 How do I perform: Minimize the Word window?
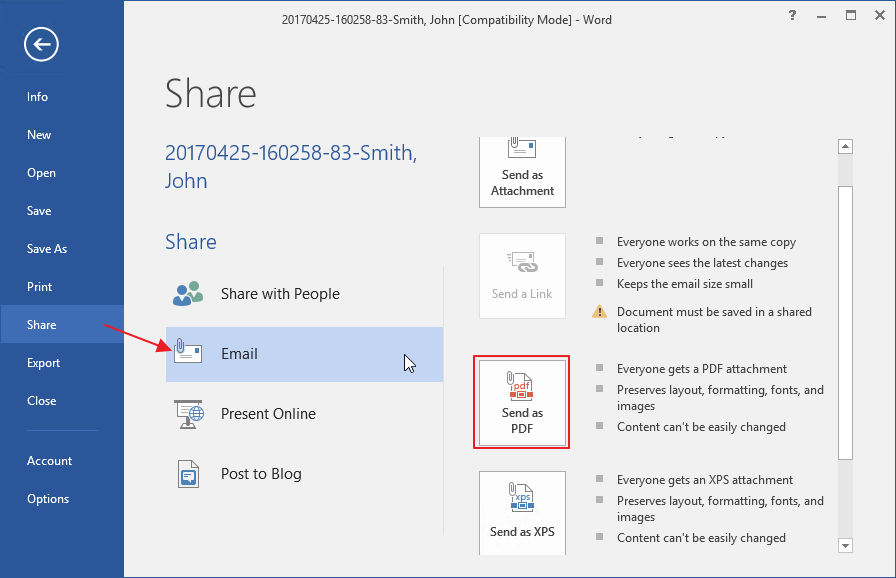(821, 16)
